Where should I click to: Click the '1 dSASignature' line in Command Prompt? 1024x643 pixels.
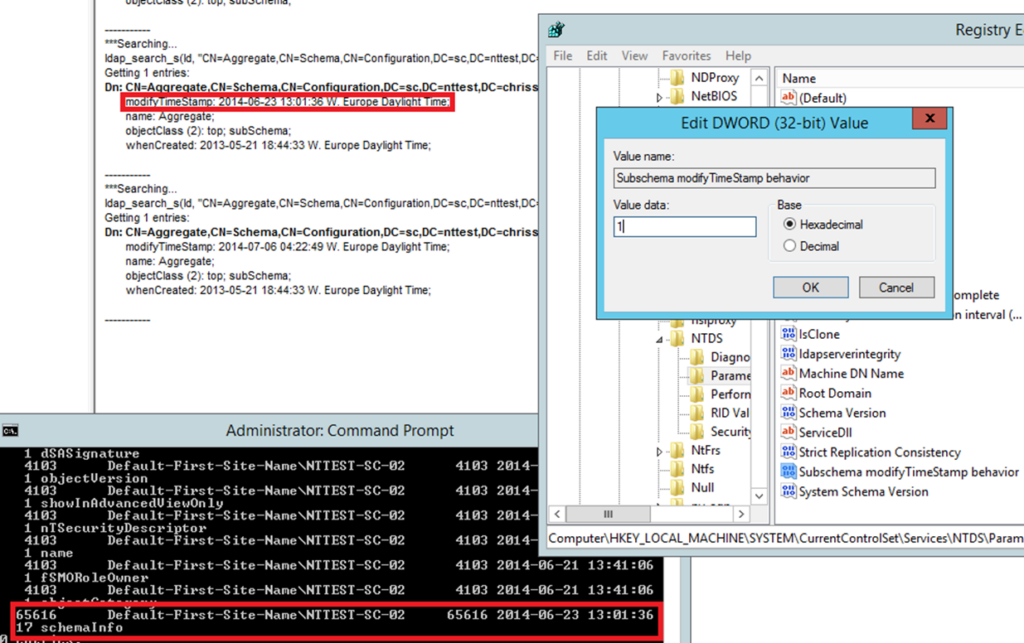pos(82,453)
